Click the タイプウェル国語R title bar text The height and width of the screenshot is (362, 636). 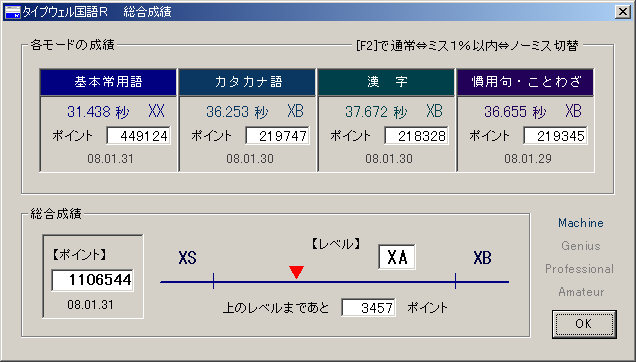65,12
